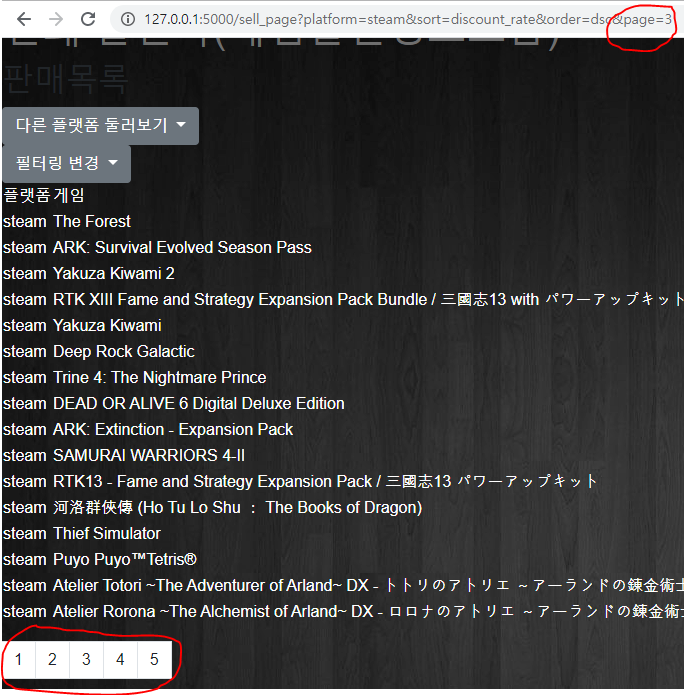Open the 다른 플랫폼 둘러보기 dropdown
The width and height of the screenshot is (684, 695).
click(x=101, y=125)
